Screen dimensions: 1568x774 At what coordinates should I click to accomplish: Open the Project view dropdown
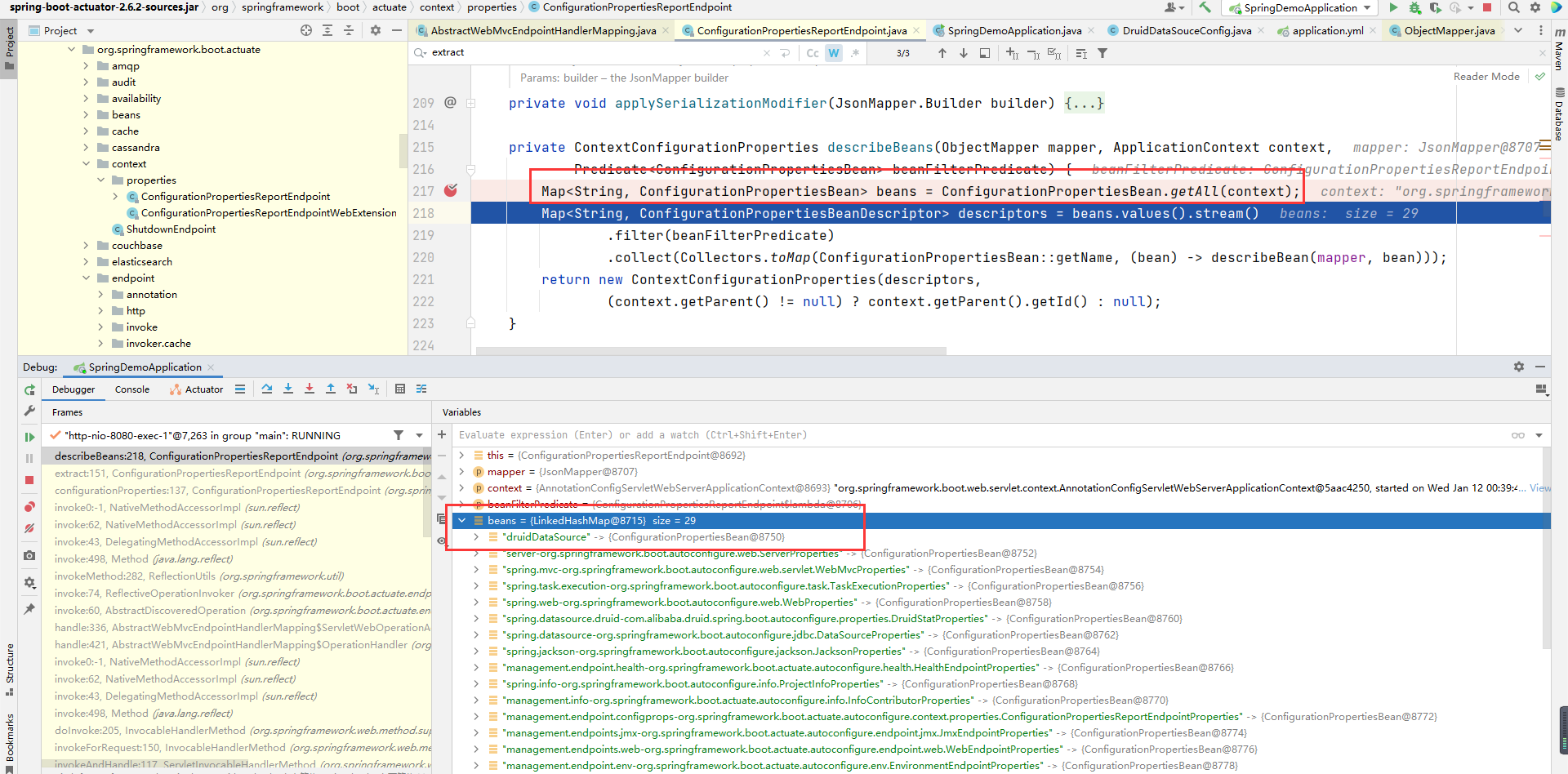click(x=91, y=31)
